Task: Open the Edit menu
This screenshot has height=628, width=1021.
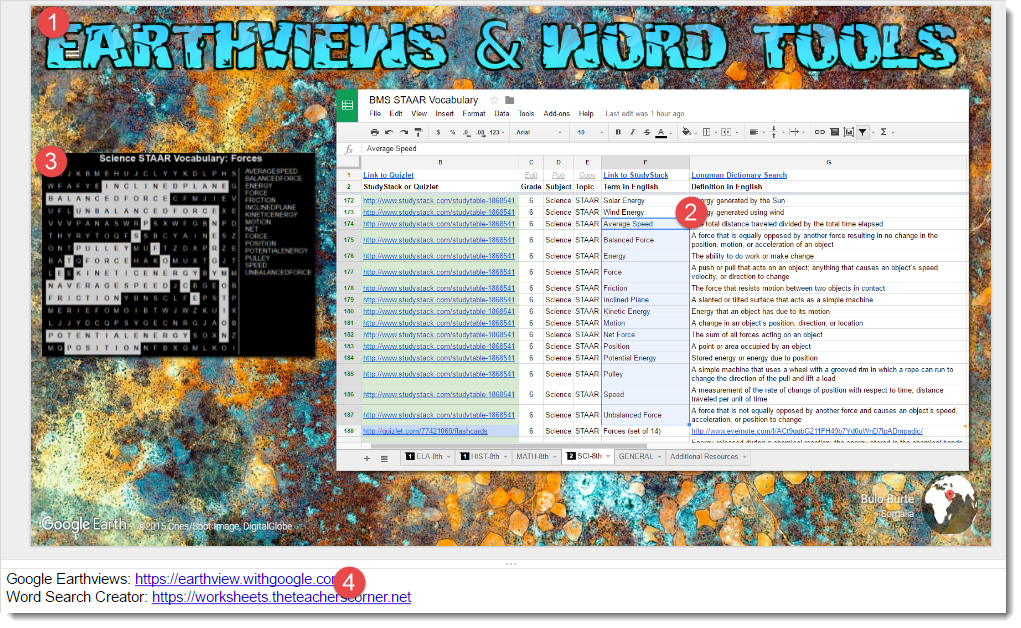Action: tap(396, 113)
